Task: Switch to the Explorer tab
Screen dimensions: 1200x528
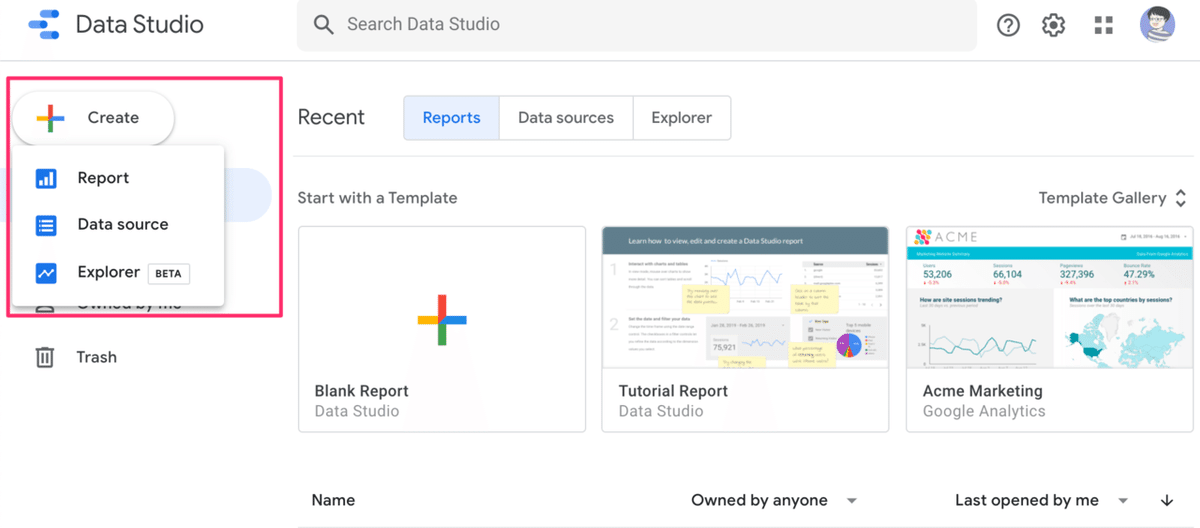Action: (x=681, y=118)
